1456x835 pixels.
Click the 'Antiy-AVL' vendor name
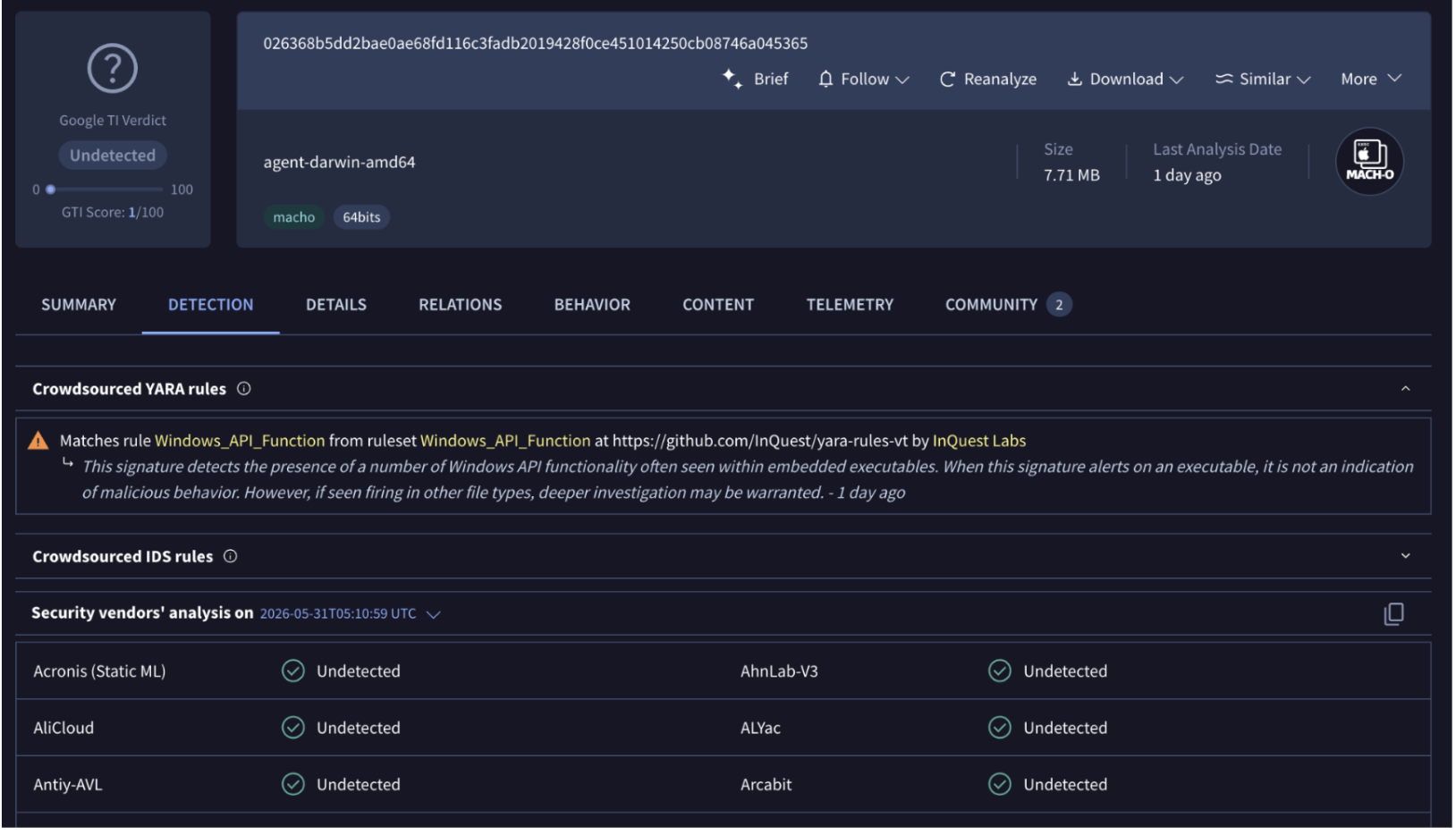[x=68, y=785]
